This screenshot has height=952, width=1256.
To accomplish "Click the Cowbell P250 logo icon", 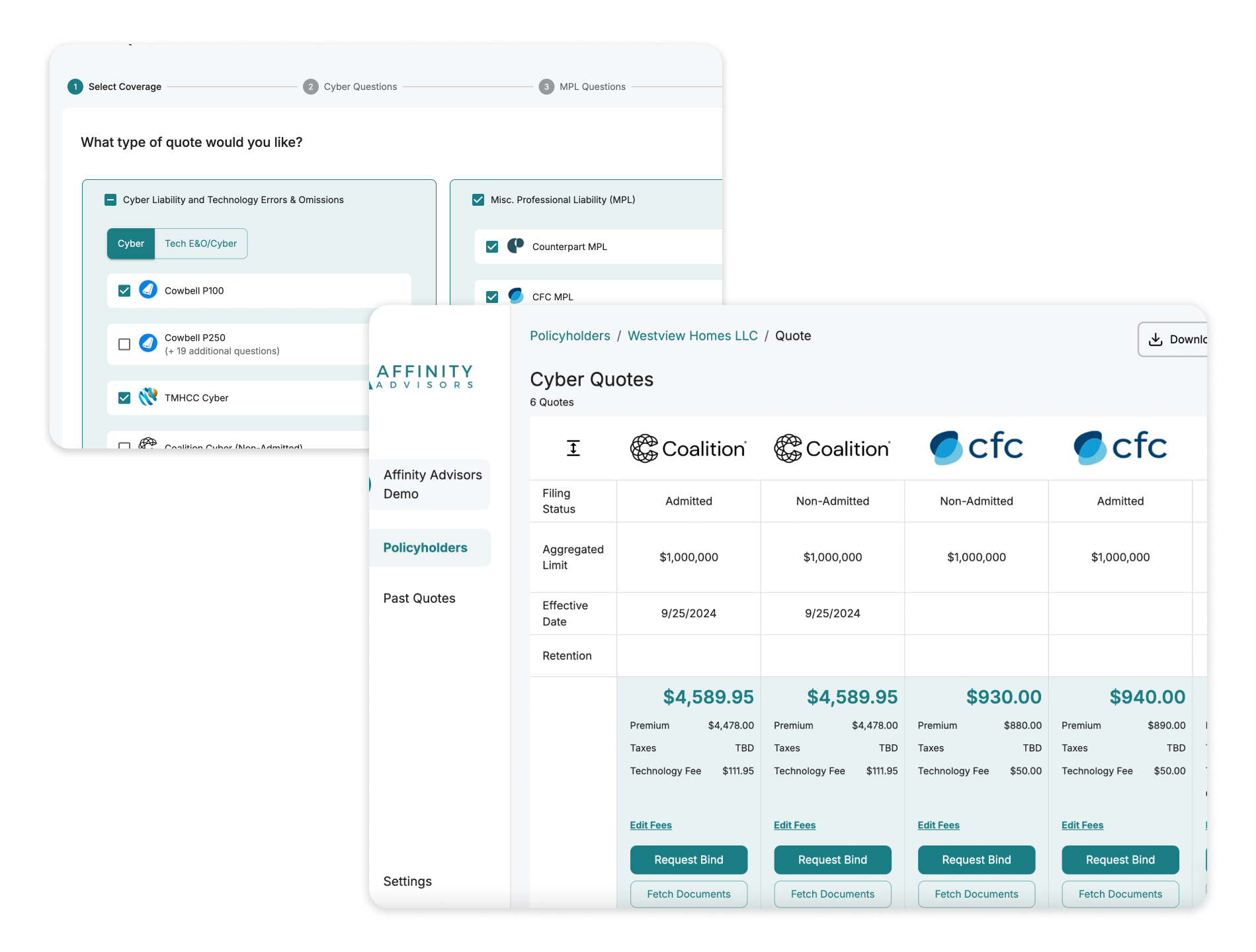I will [x=148, y=344].
